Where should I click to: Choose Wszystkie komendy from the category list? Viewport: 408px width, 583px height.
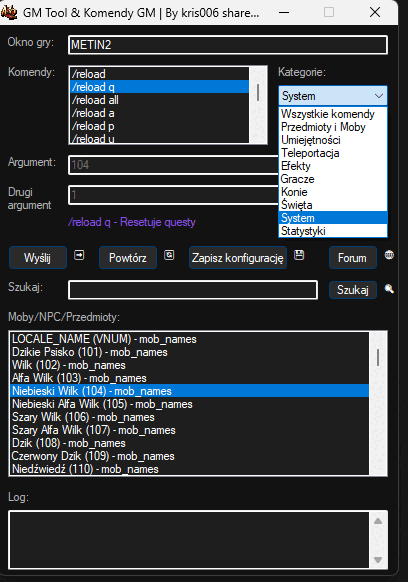(x=333, y=114)
